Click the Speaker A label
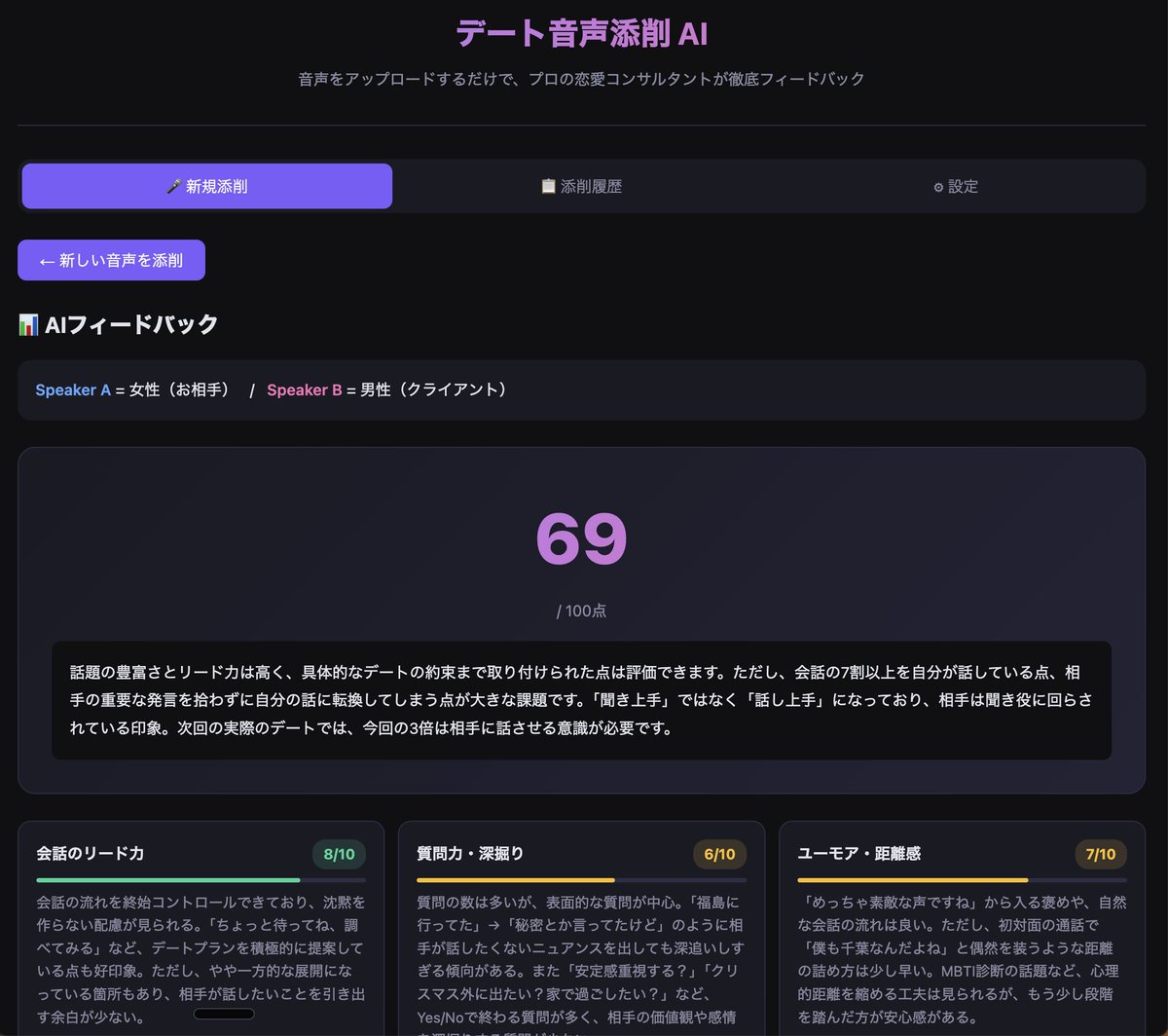The height and width of the screenshot is (1036, 1168). click(73, 389)
